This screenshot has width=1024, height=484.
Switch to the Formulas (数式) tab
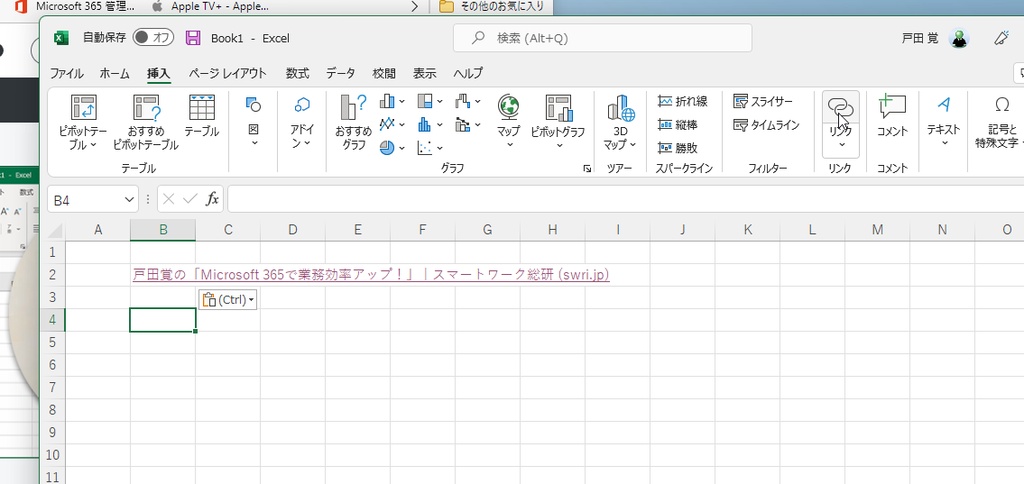(x=297, y=73)
